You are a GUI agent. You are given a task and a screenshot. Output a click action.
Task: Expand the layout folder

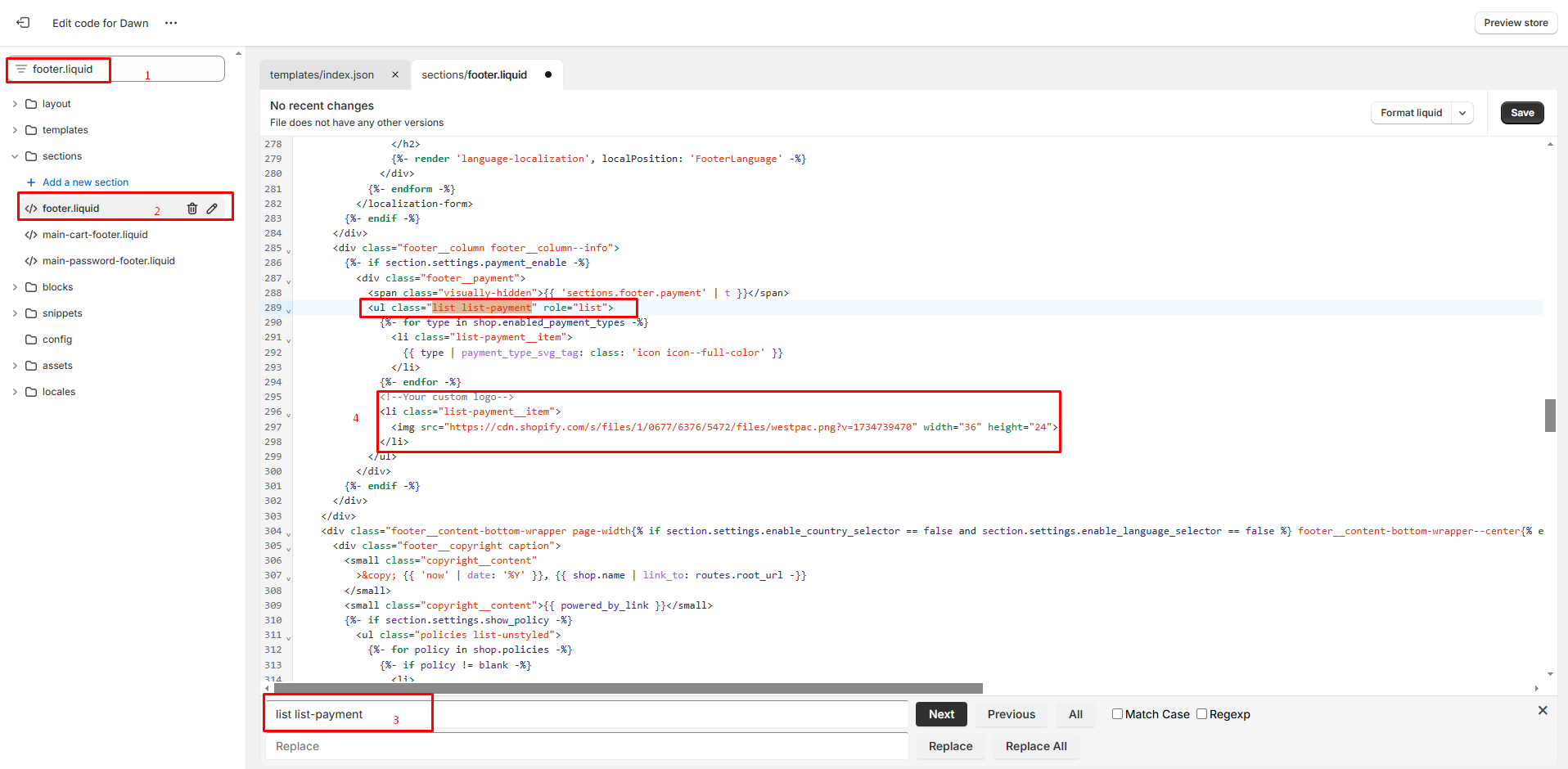click(15, 104)
